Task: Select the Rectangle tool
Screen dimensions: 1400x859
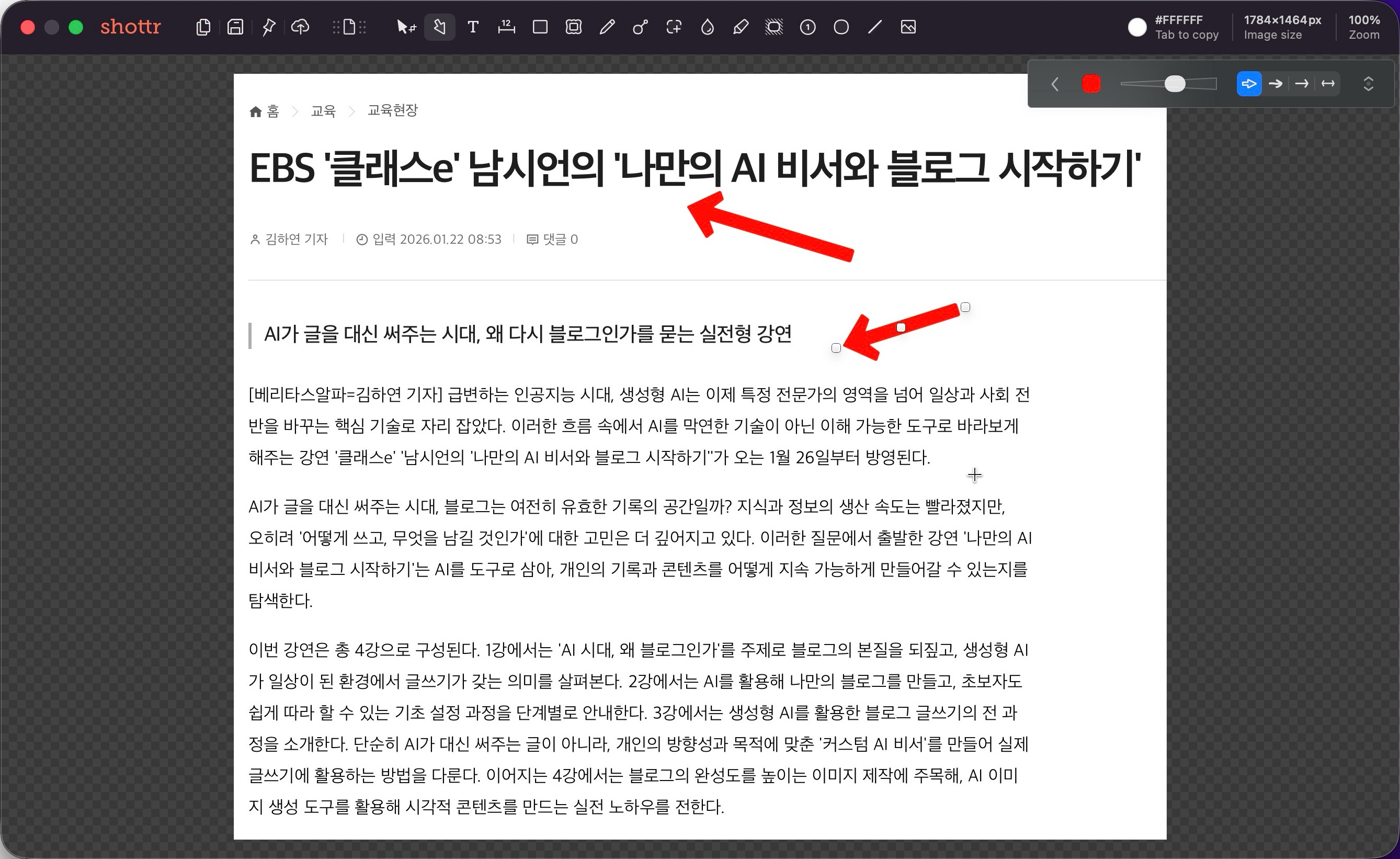Action: [540, 27]
